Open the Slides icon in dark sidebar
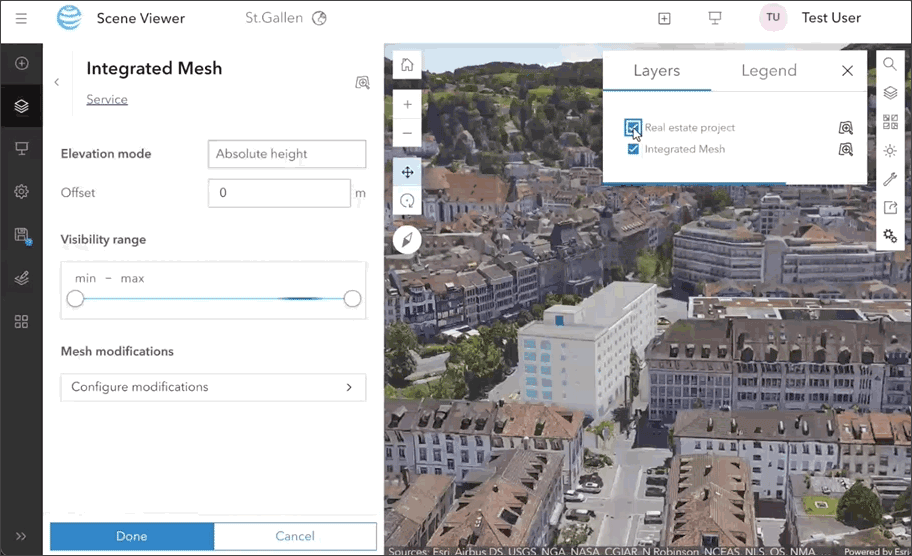This screenshot has height=556, width=912. 22,148
